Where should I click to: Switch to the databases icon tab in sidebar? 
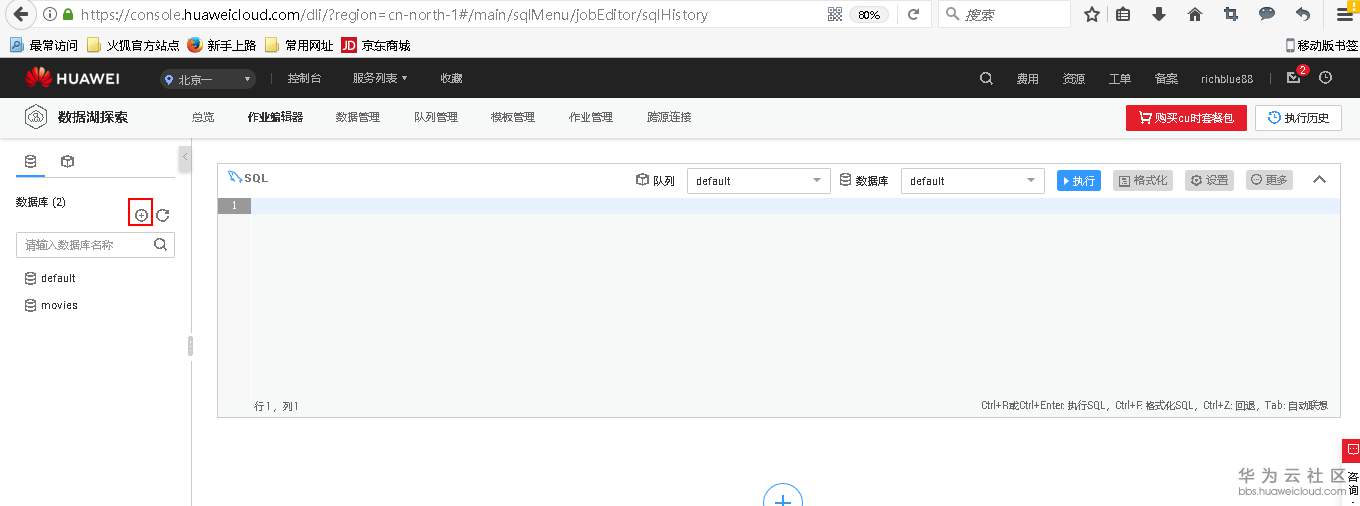30,161
